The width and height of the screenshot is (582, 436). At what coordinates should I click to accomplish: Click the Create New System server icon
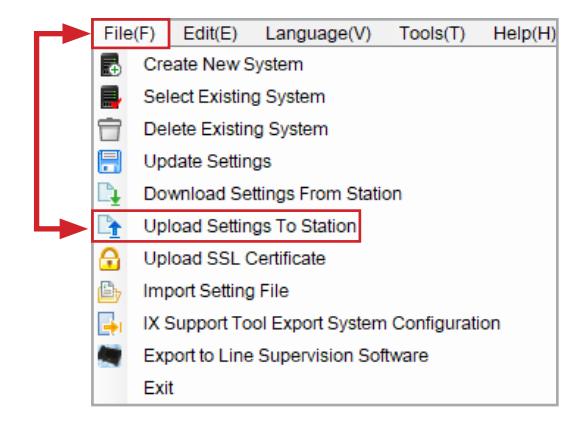click(x=110, y=65)
